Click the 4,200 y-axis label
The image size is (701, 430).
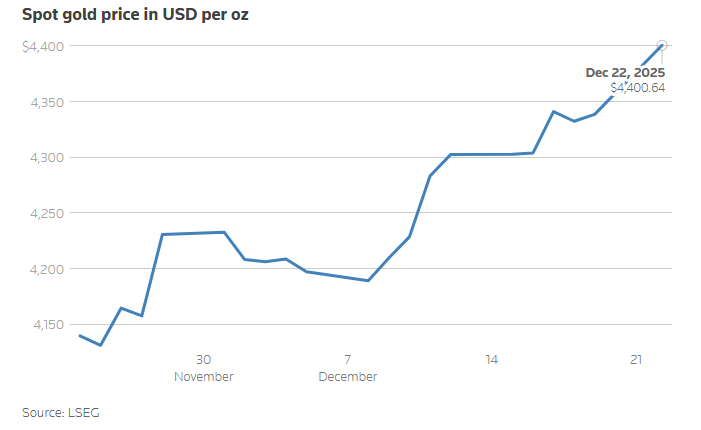(x=47, y=269)
